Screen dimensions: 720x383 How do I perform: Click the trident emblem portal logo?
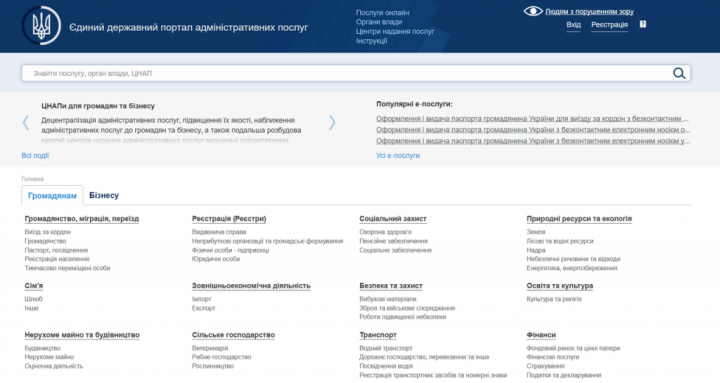(x=41, y=25)
